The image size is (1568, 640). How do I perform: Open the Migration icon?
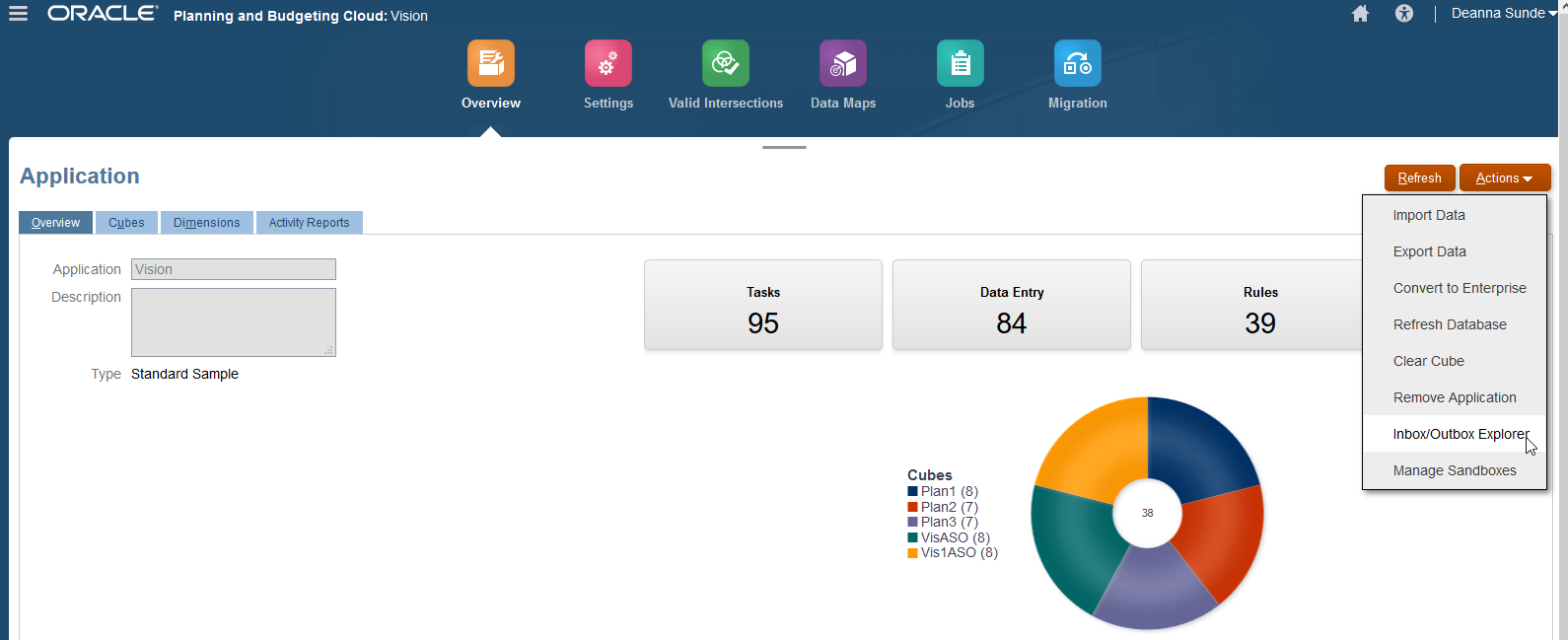click(1078, 63)
